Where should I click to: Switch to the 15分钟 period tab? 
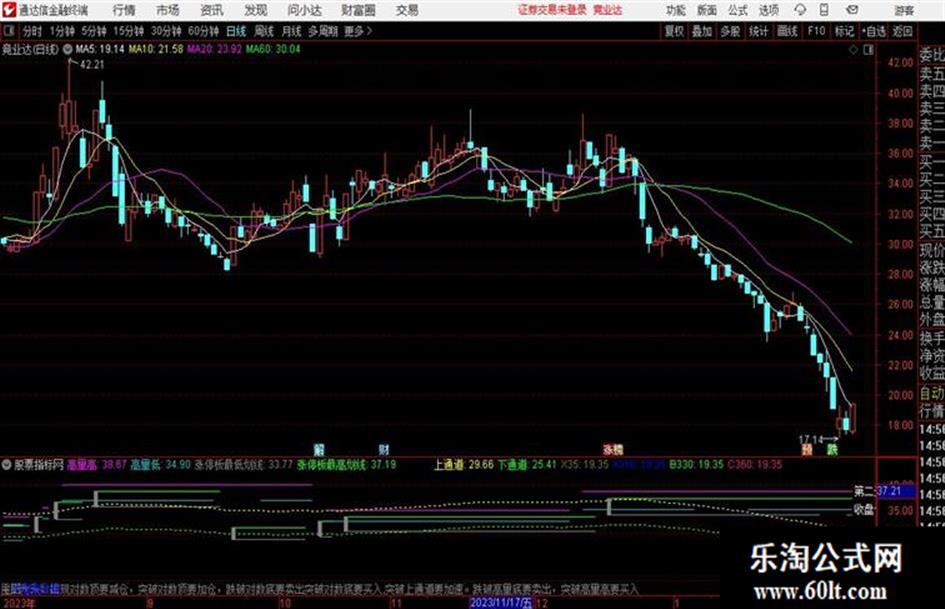[129, 31]
